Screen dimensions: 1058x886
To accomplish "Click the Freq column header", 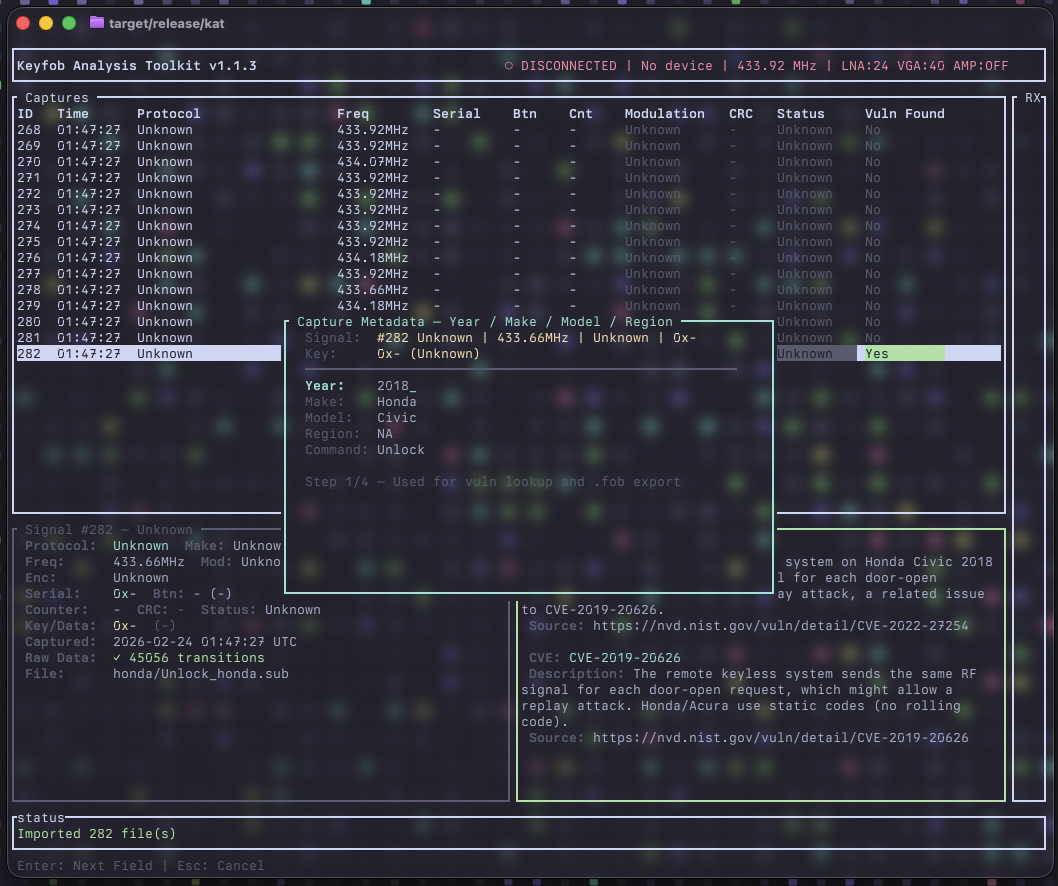I will pos(353,113).
